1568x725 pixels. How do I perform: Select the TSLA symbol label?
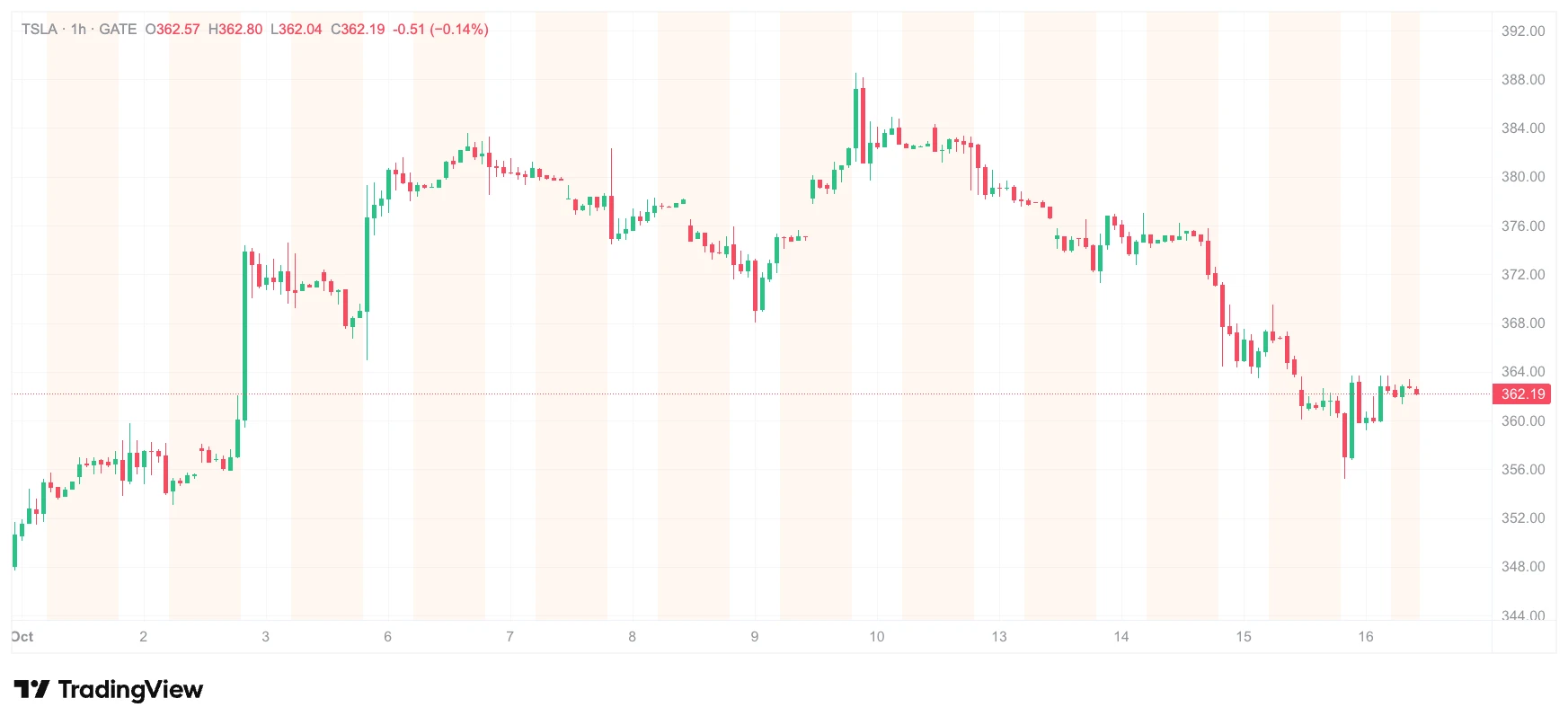(x=40, y=29)
